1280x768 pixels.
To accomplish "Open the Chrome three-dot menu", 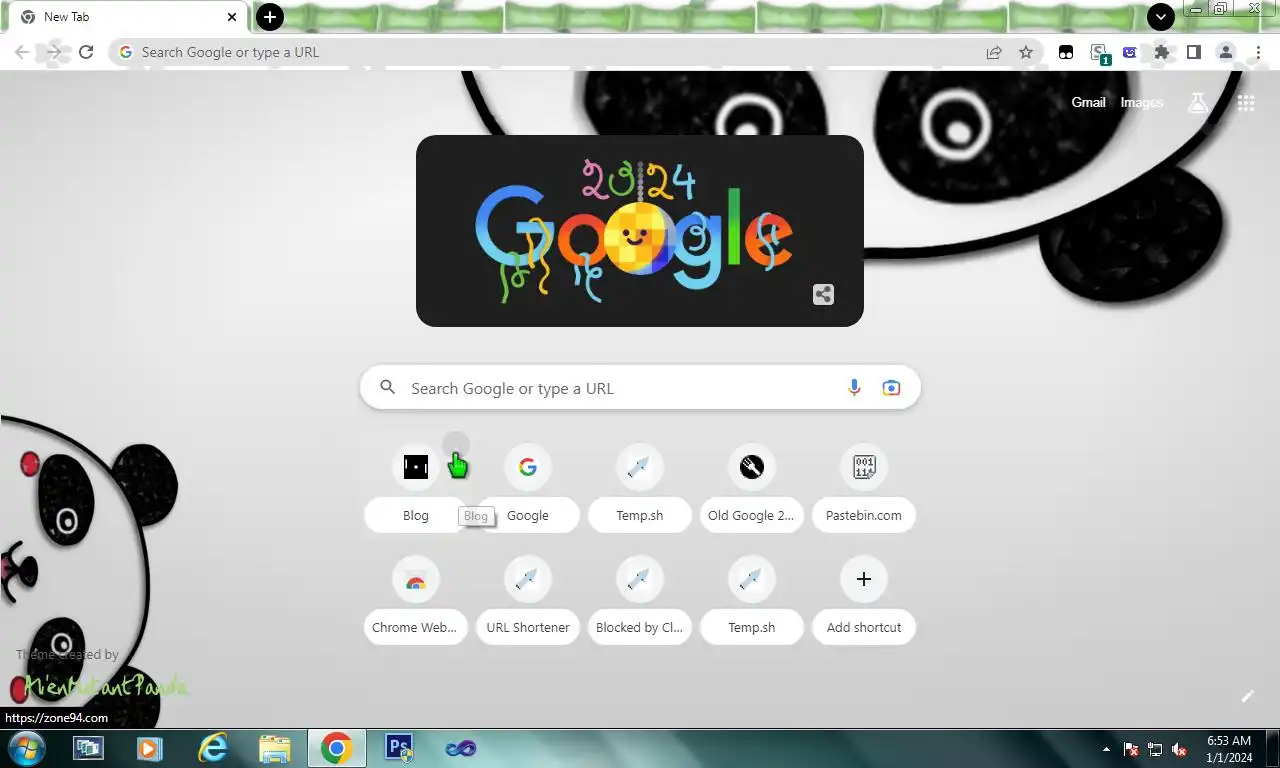I will (x=1258, y=52).
